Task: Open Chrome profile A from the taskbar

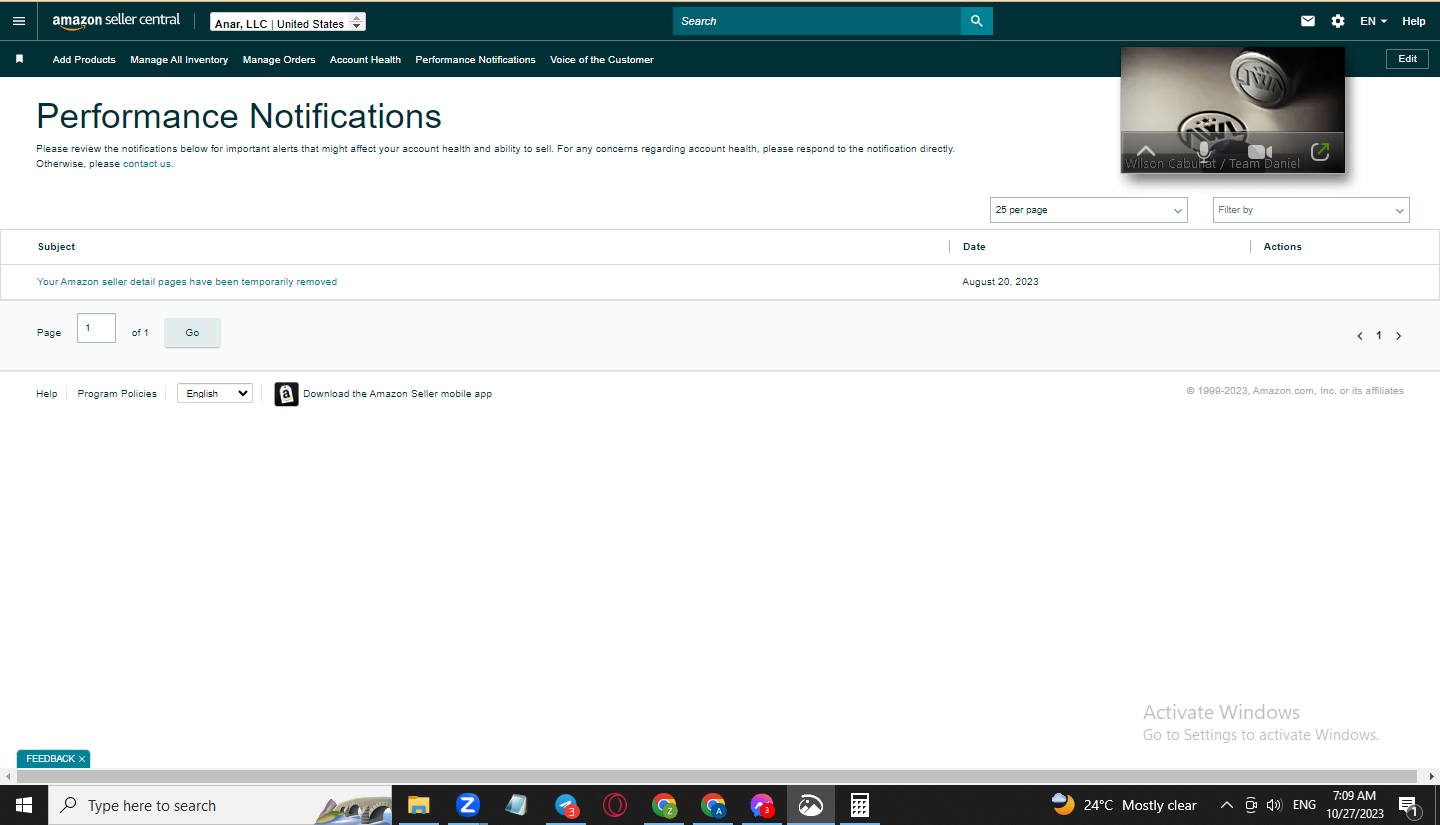Action: [x=713, y=805]
